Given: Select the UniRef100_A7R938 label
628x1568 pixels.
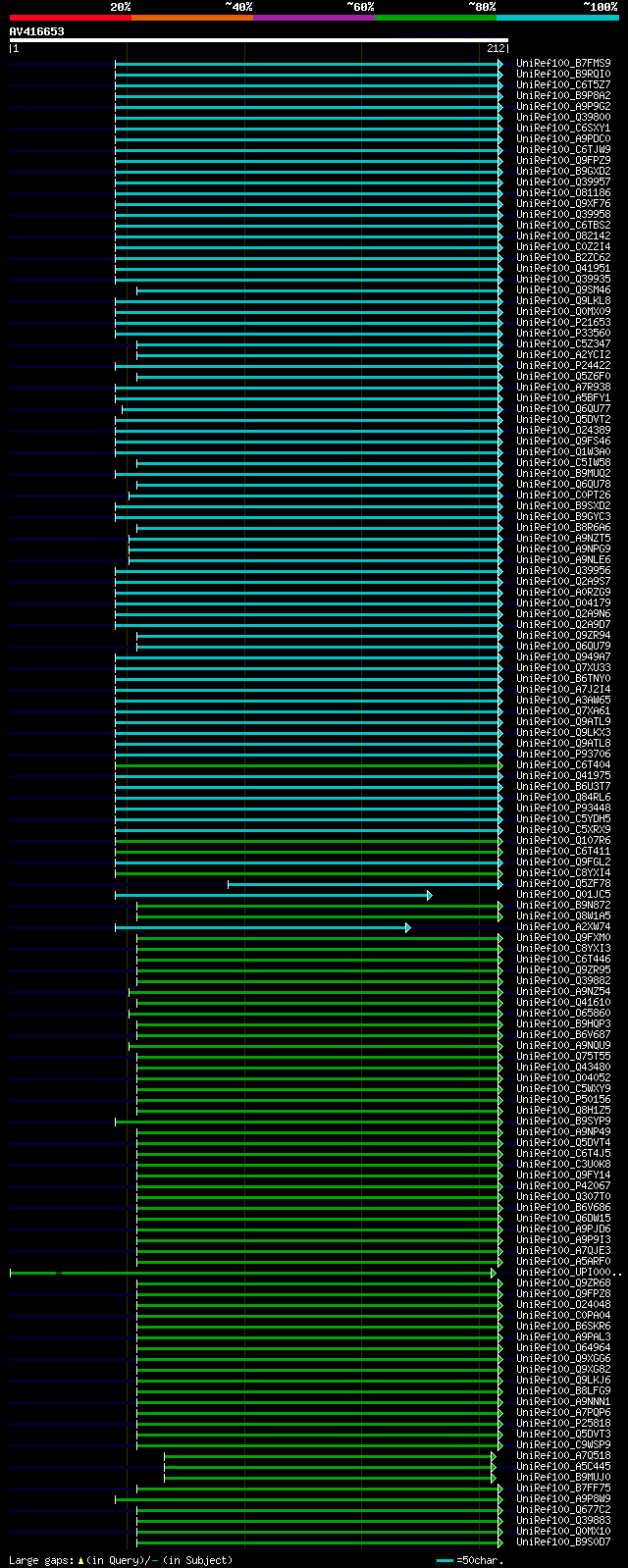Looking at the screenshot, I should tap(563, 387).
